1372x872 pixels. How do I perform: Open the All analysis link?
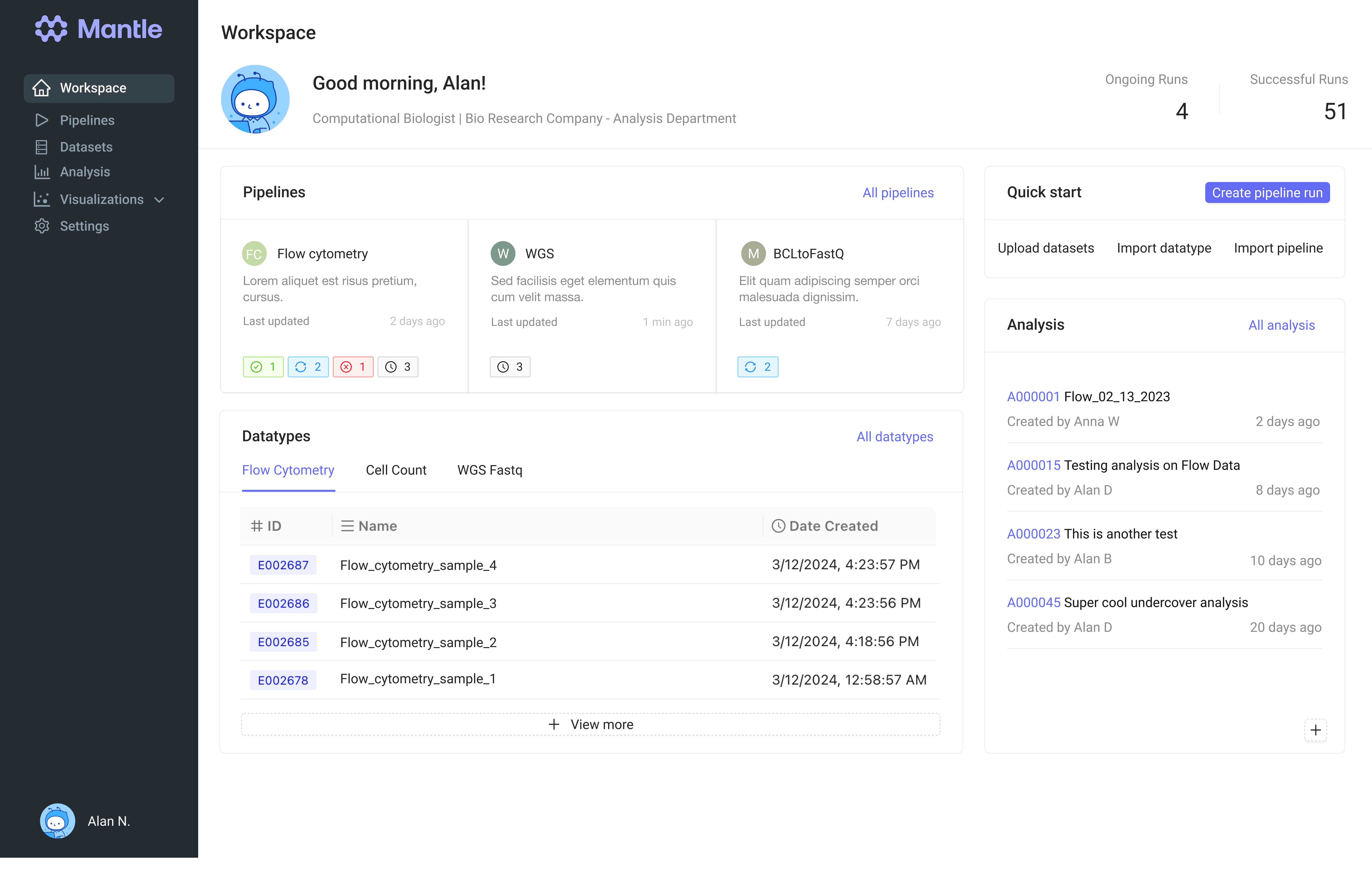[x=1281, y=325]
